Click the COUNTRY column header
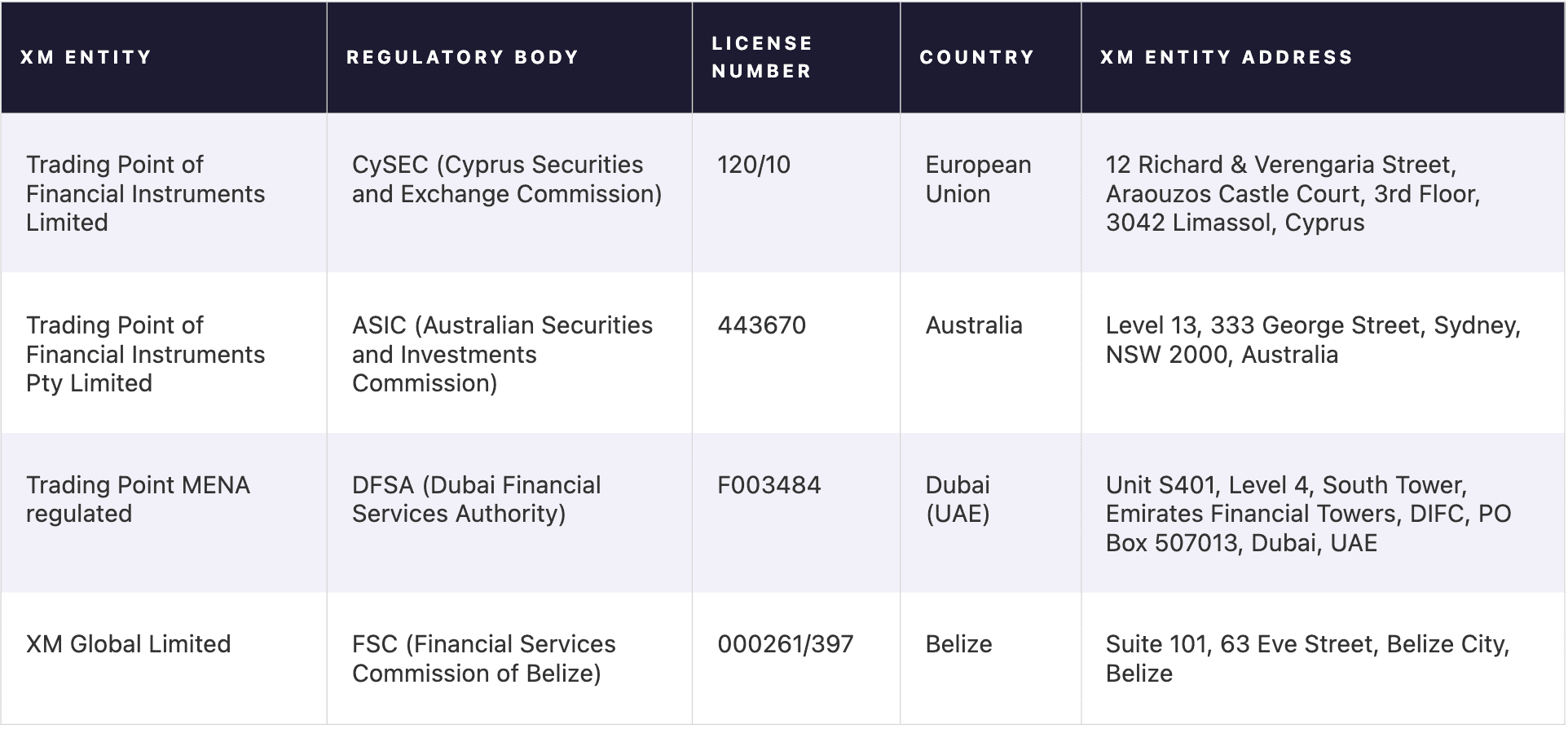1568x729 pixels. coord(977,57)
